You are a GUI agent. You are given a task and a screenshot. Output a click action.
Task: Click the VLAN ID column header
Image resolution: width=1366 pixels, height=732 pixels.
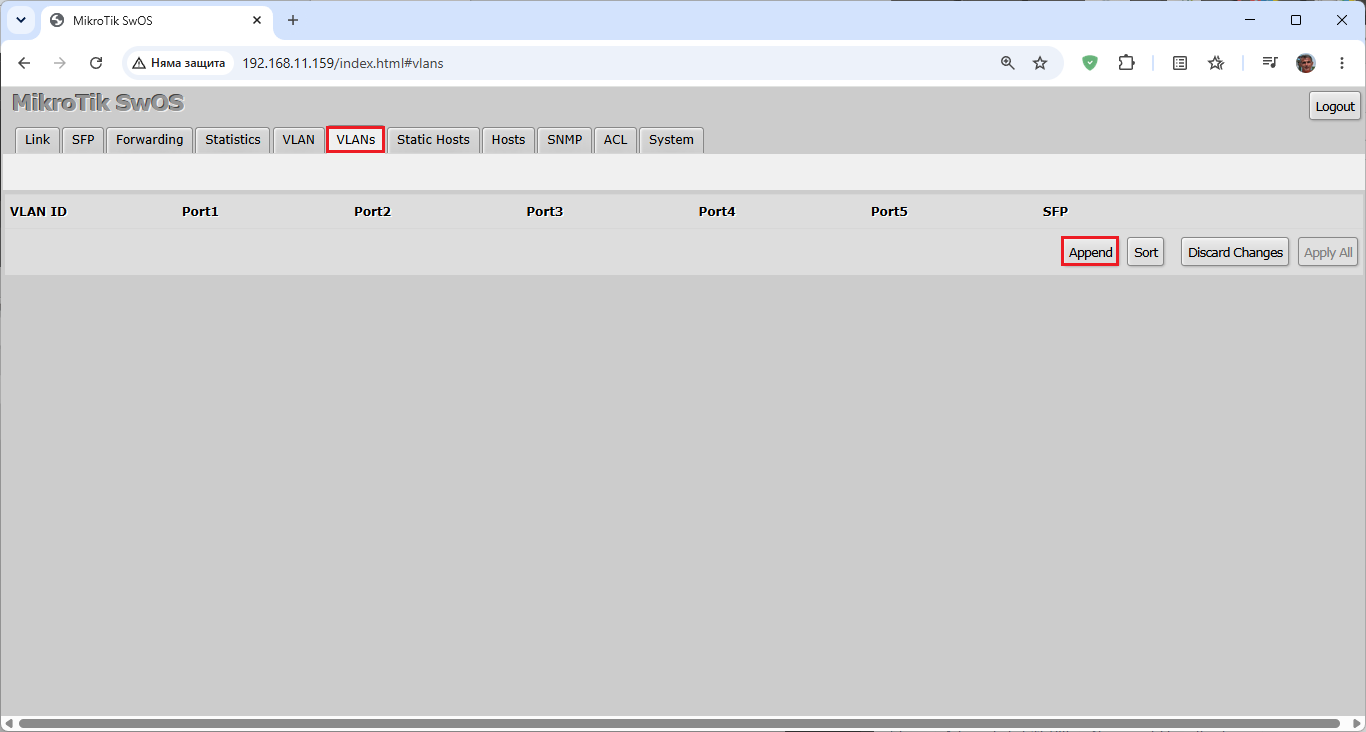(x=38, y=212)
